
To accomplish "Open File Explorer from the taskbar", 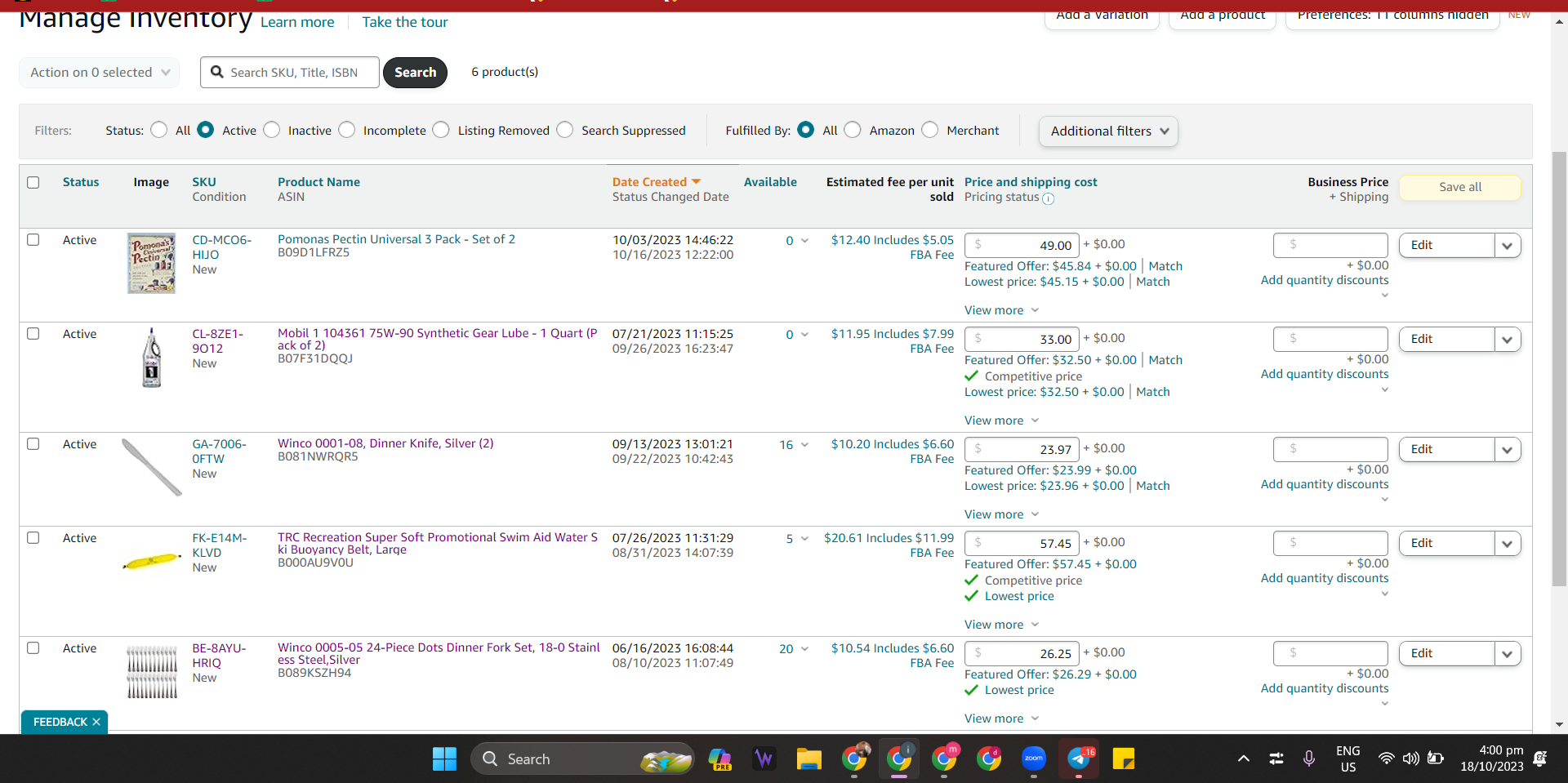I will pos(808,759).
